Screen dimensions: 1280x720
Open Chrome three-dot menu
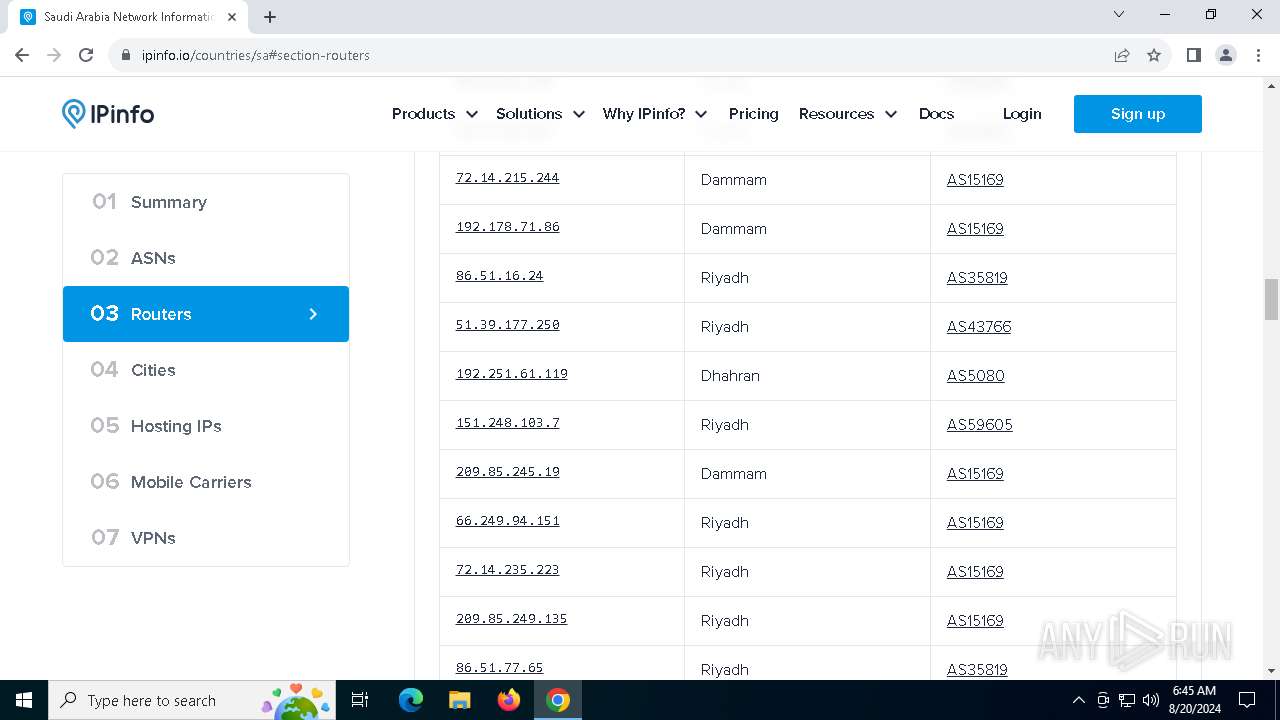pos(1258,55)
